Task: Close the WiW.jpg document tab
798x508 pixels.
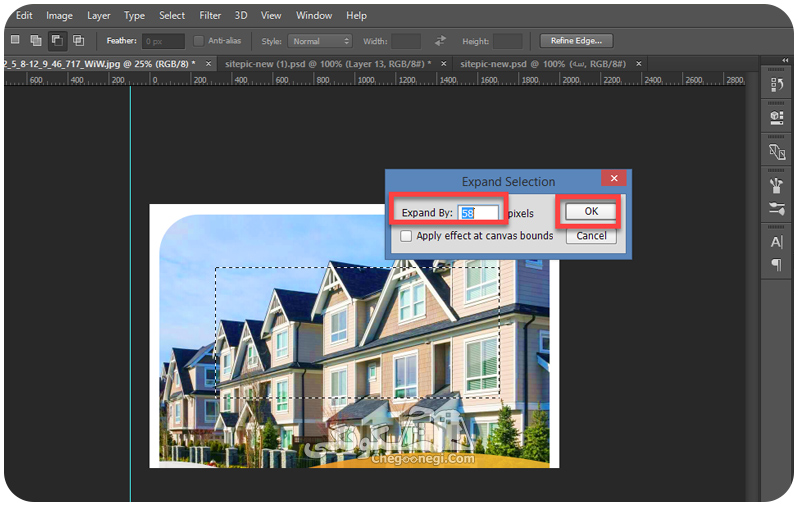Action: pyautogui.click(x=208, y=64)
